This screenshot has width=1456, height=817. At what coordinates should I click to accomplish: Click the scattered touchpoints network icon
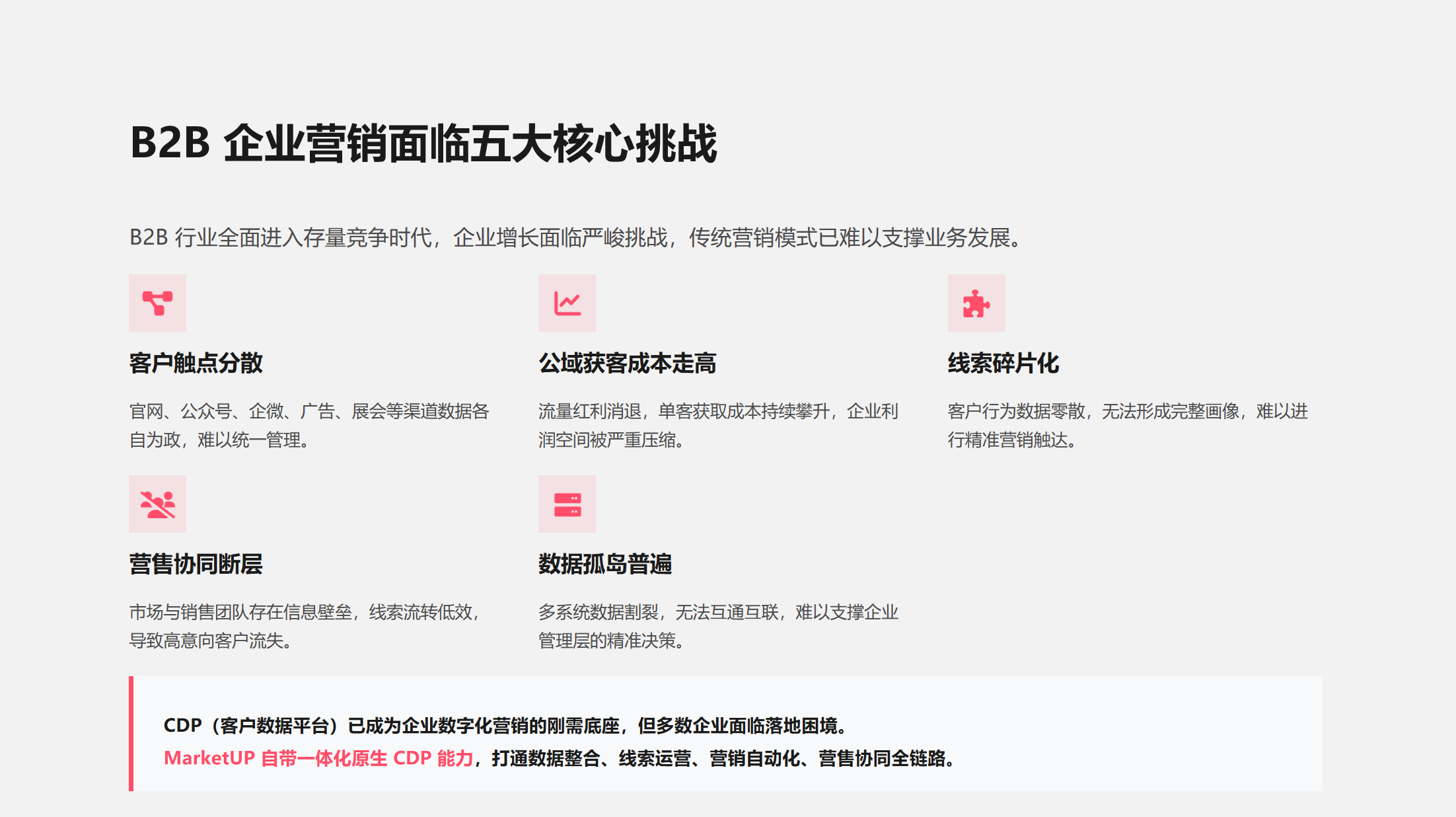tap(157, 303)
